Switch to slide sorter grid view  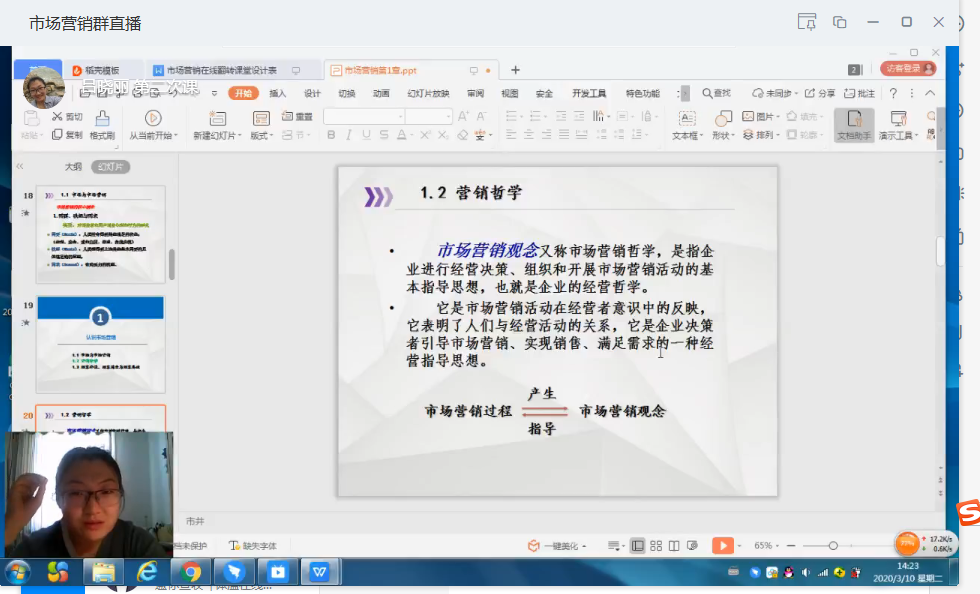[656, 545]
